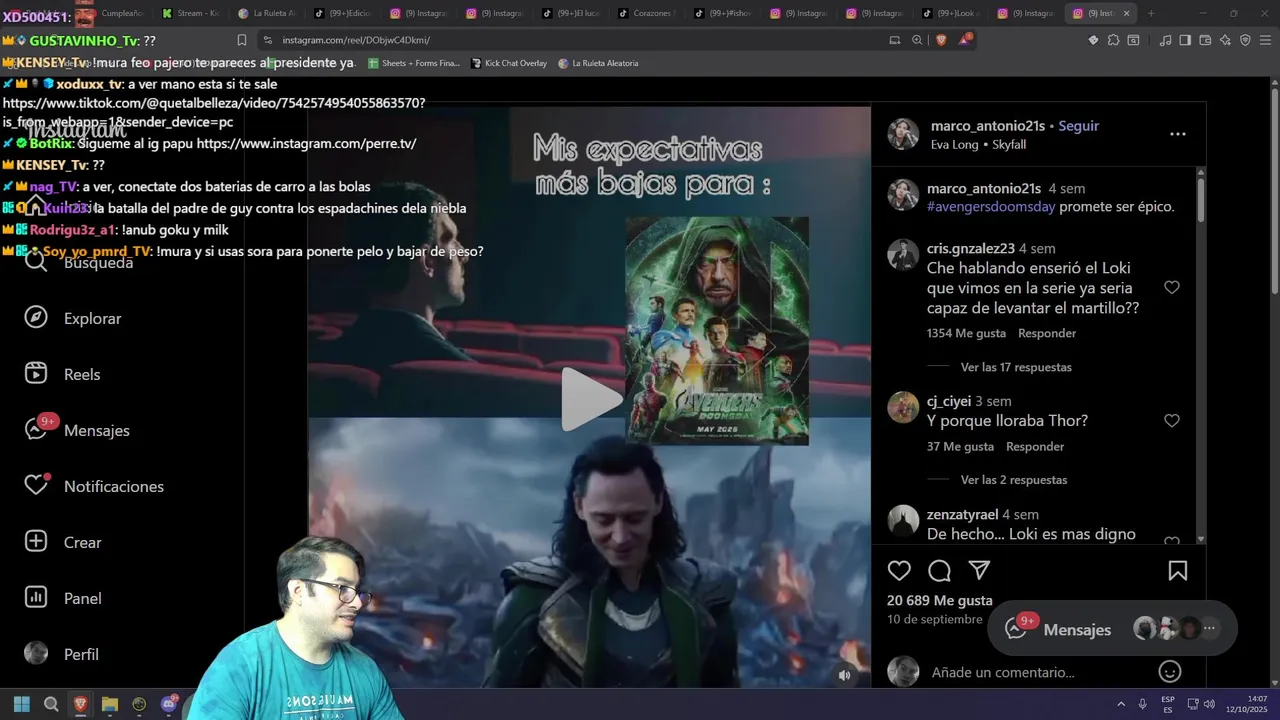Open marco_antonio21s profile from the header
Screen dimensions: 1280x720
987,126
